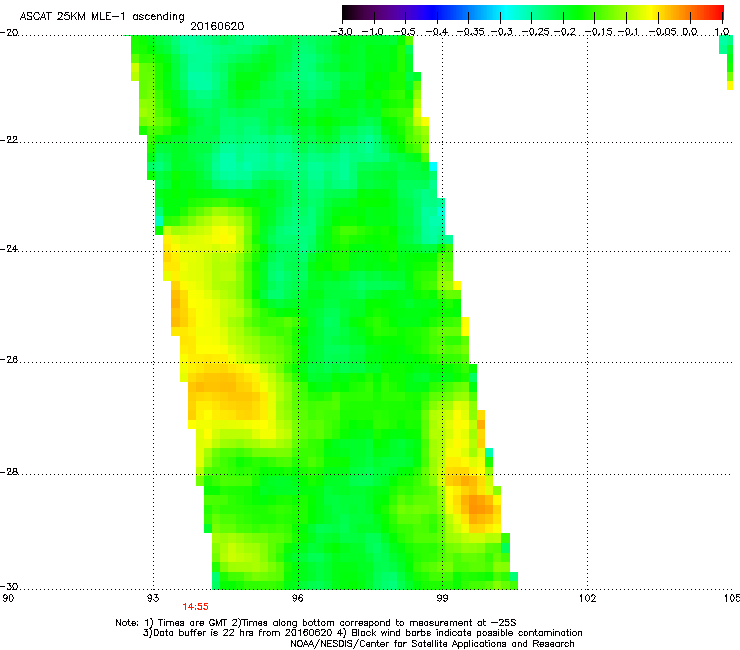The image size is (740, 650).
Task: Click the "ASCAT 25KM MLE-1 ascending" plot title
Action: click(102, 17)
